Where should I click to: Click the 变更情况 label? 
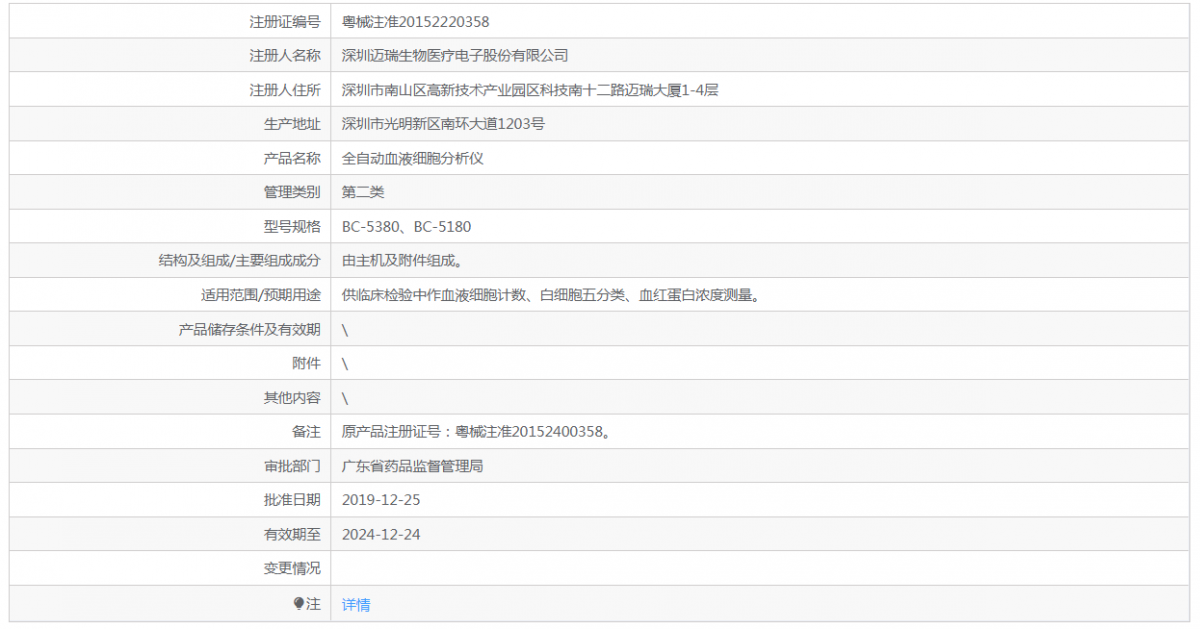pyautogui.click(x=292, y=569)
